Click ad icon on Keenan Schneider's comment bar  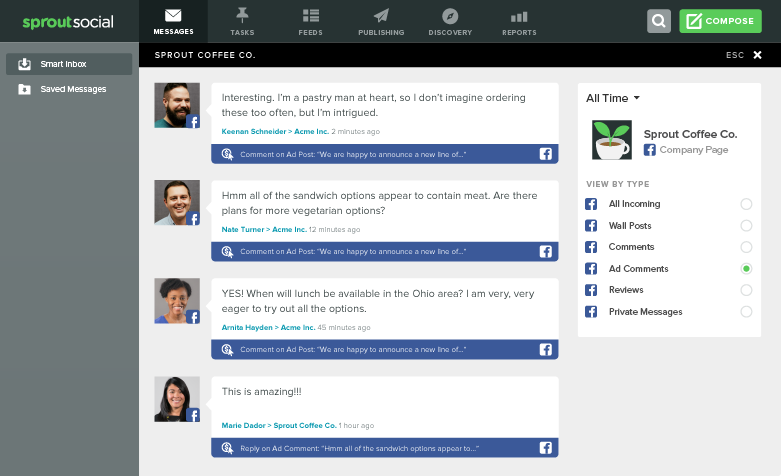pos(227,154)
